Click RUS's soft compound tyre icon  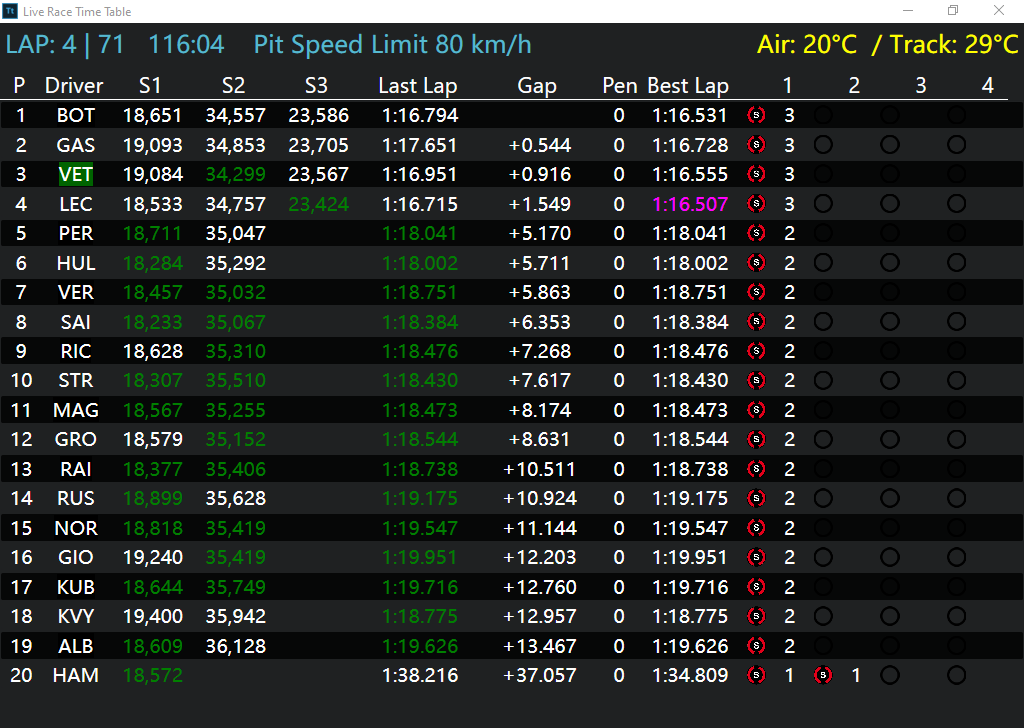(756, 498)
